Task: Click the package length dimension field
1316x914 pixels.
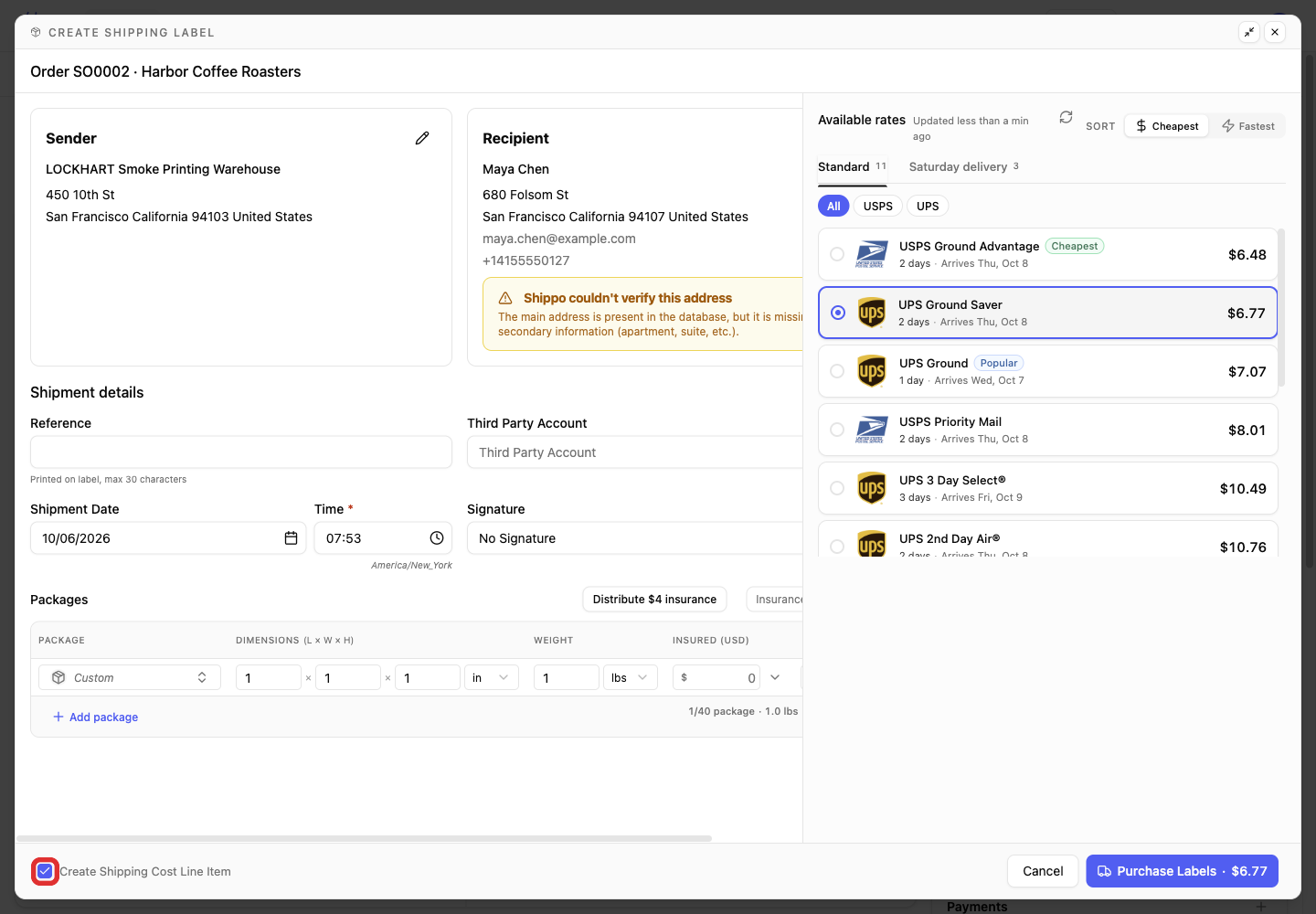Action: [x=269, y=677]
